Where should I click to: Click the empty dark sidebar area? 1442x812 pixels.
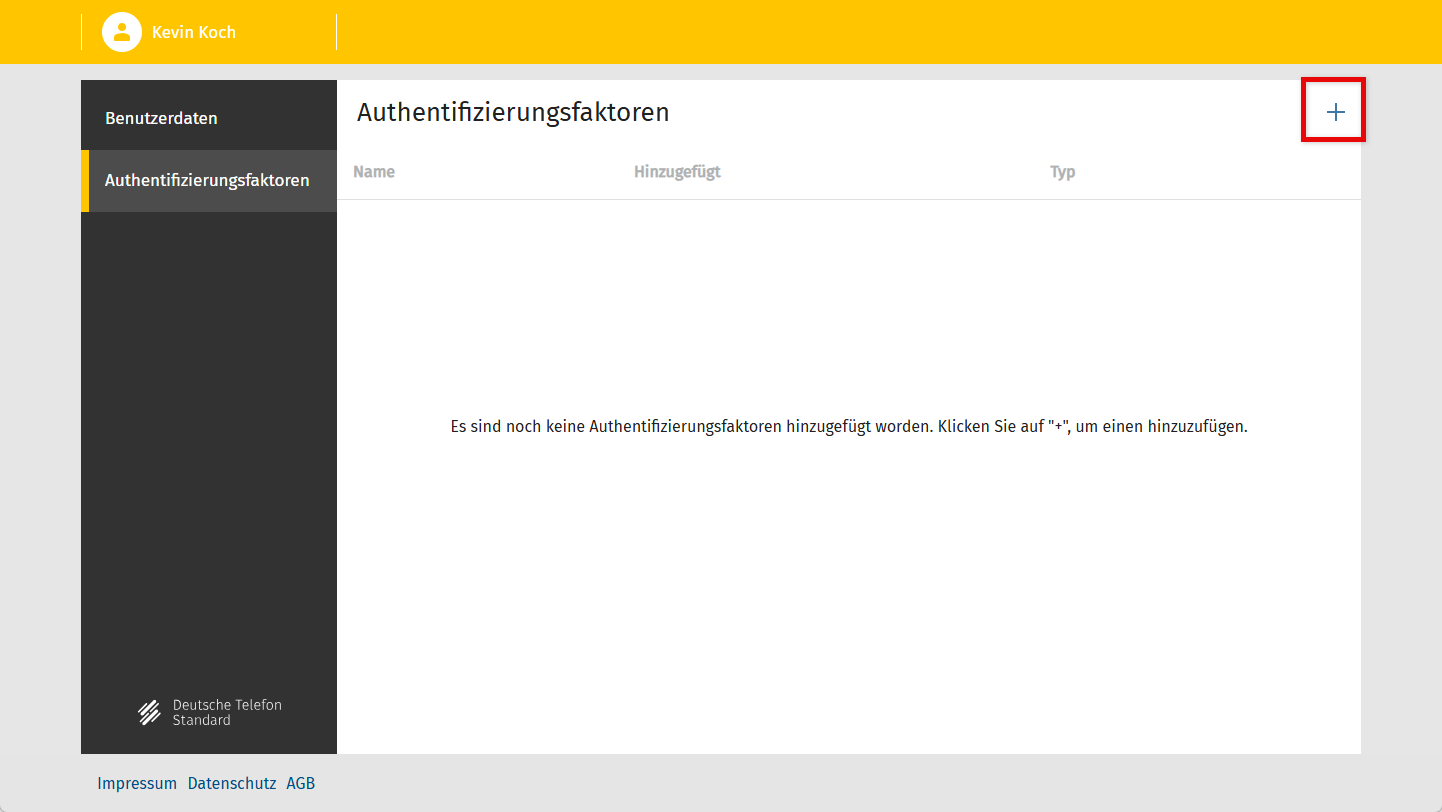click(x=208, y=450)
